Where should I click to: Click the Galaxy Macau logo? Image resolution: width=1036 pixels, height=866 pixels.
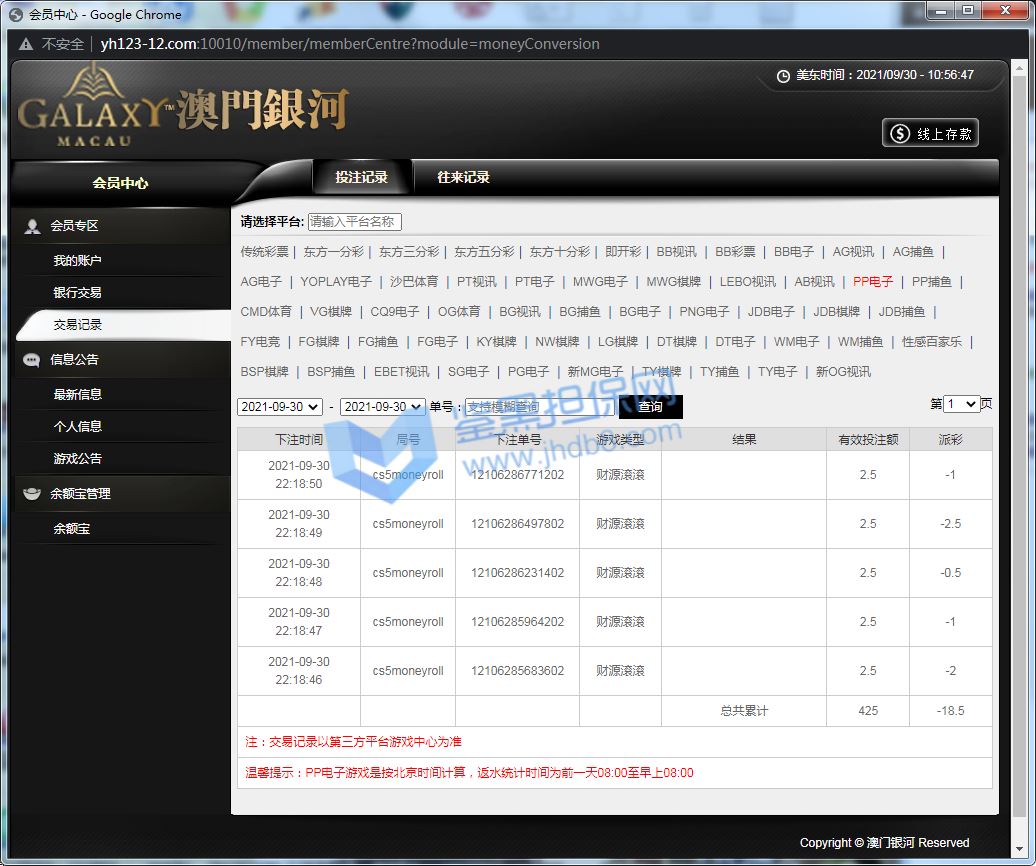(184, 106)
